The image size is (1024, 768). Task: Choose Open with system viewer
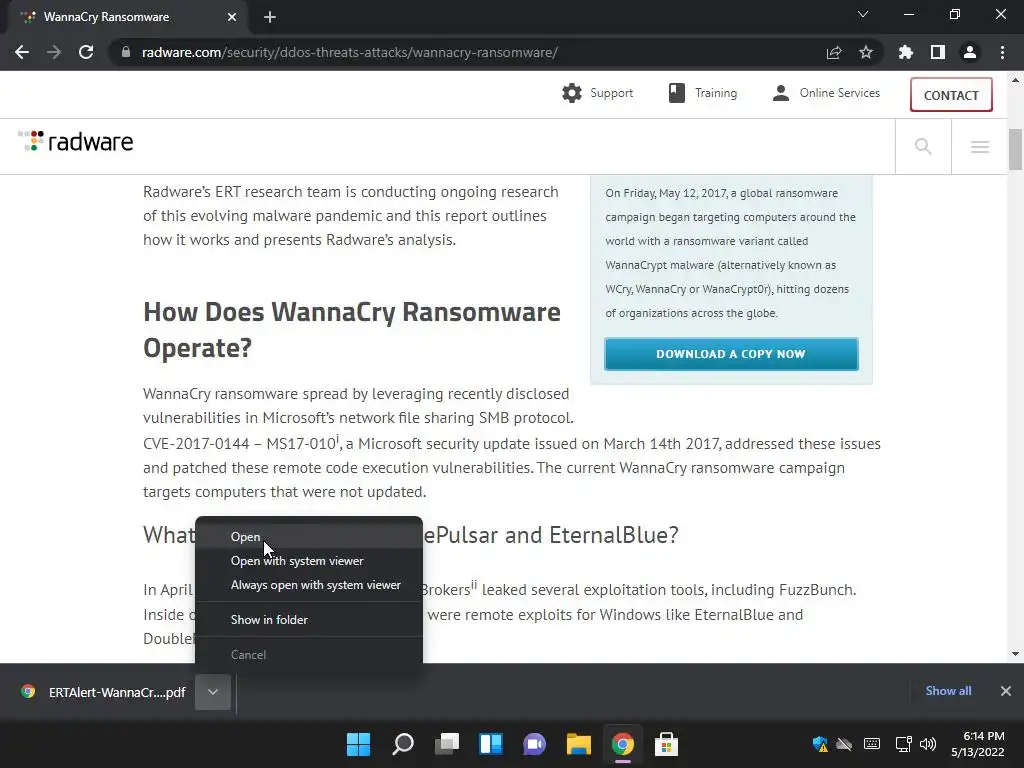tap(309, 561)
